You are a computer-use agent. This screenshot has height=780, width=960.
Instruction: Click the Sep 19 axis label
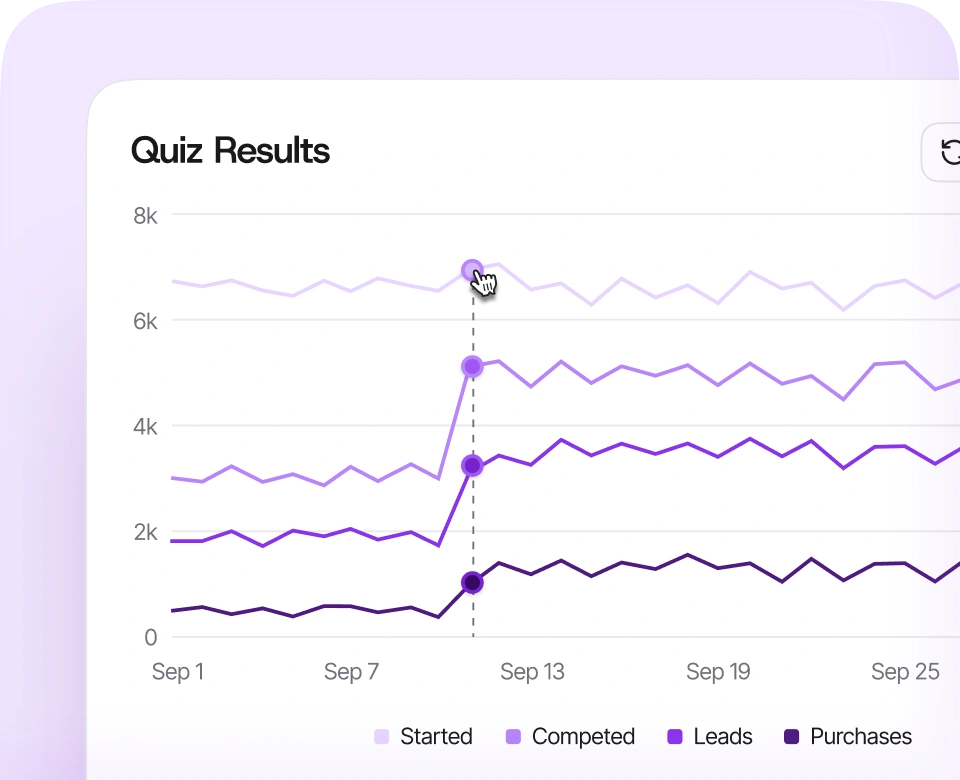(718, 672)
